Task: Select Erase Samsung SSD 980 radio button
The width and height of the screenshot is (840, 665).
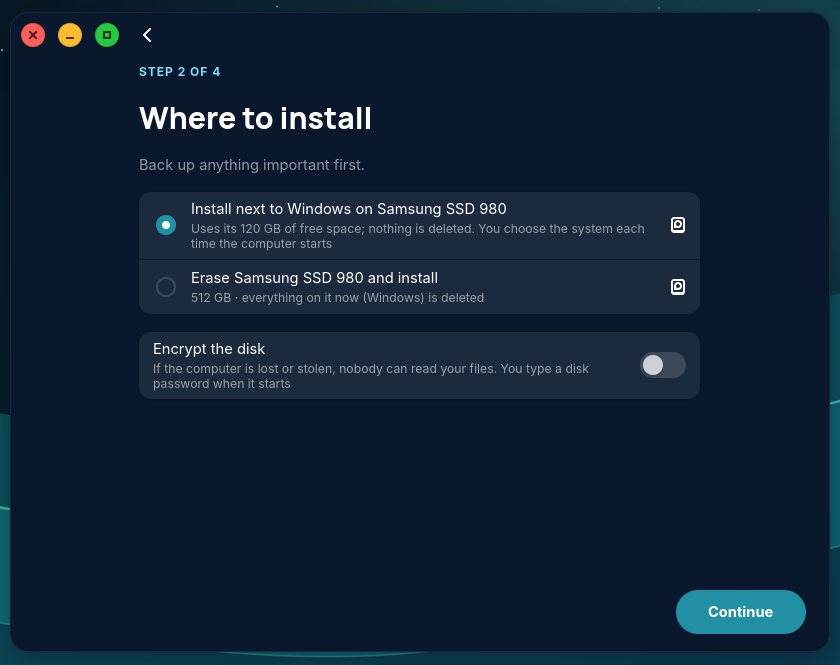Action: point(166,287)
